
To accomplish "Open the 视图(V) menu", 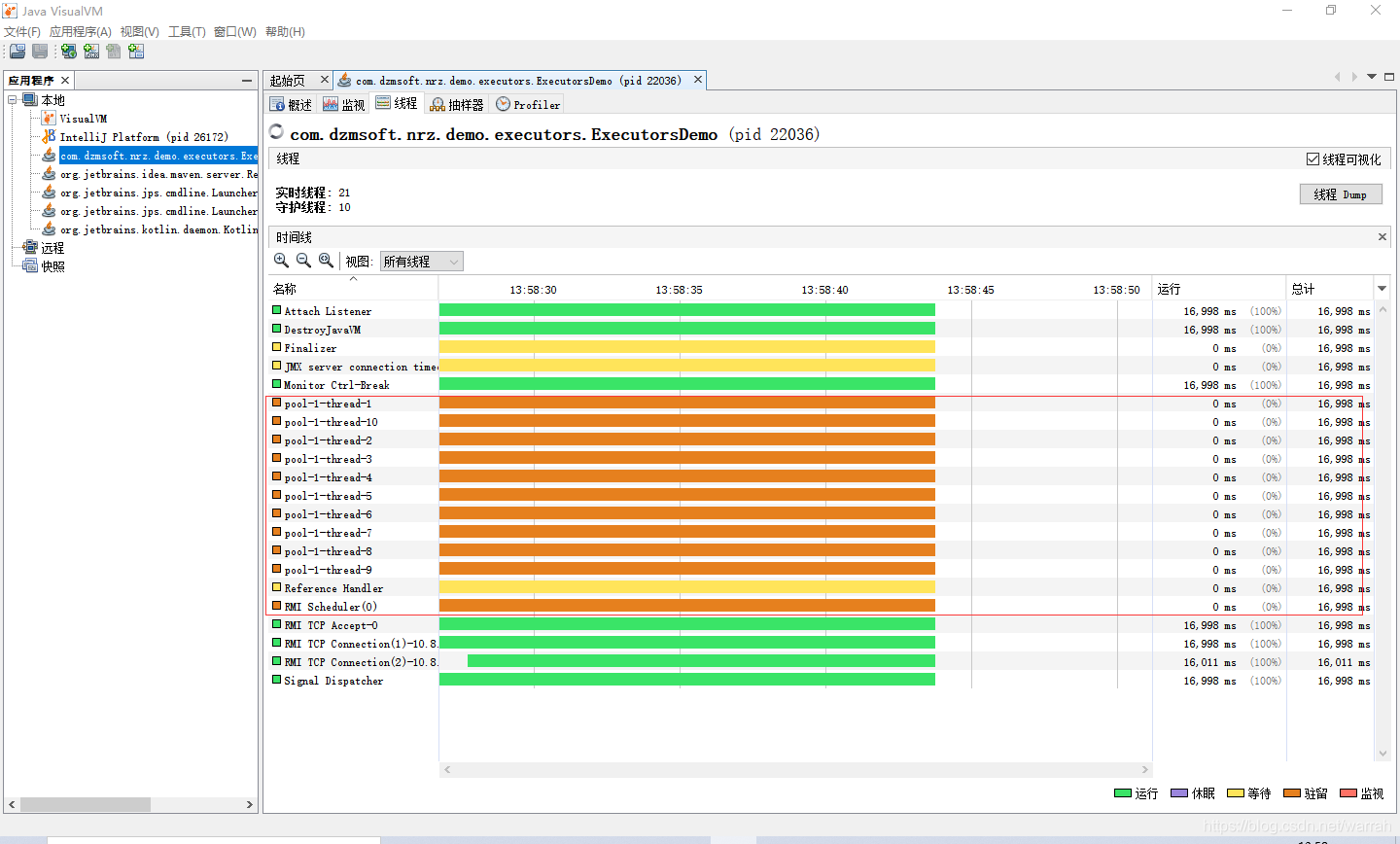I will click(x=140, y=32).
